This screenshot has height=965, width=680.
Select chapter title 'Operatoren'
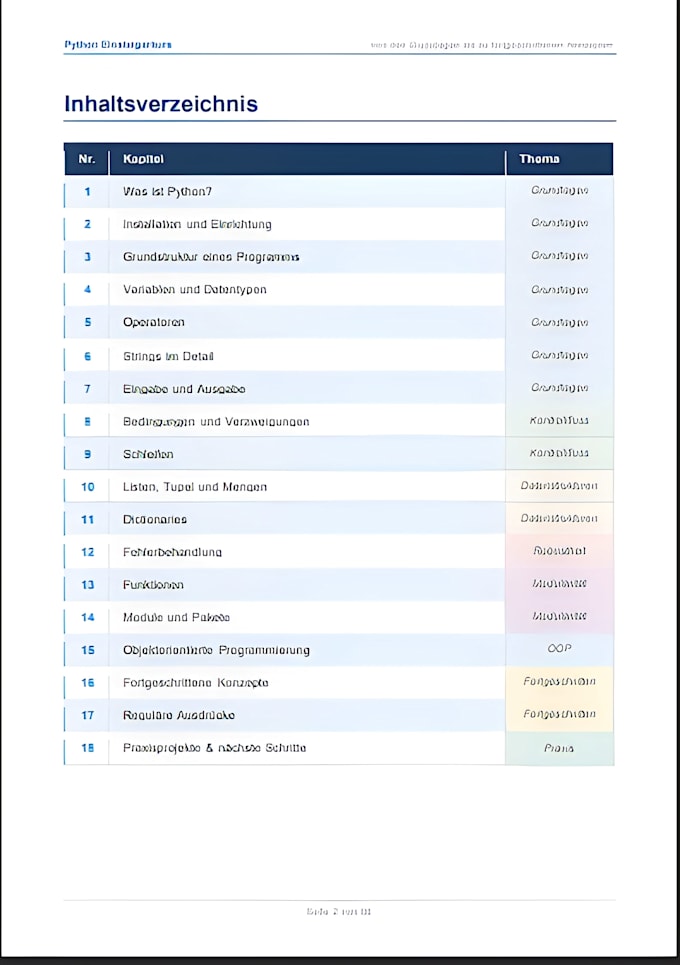(x=153, y=322)
